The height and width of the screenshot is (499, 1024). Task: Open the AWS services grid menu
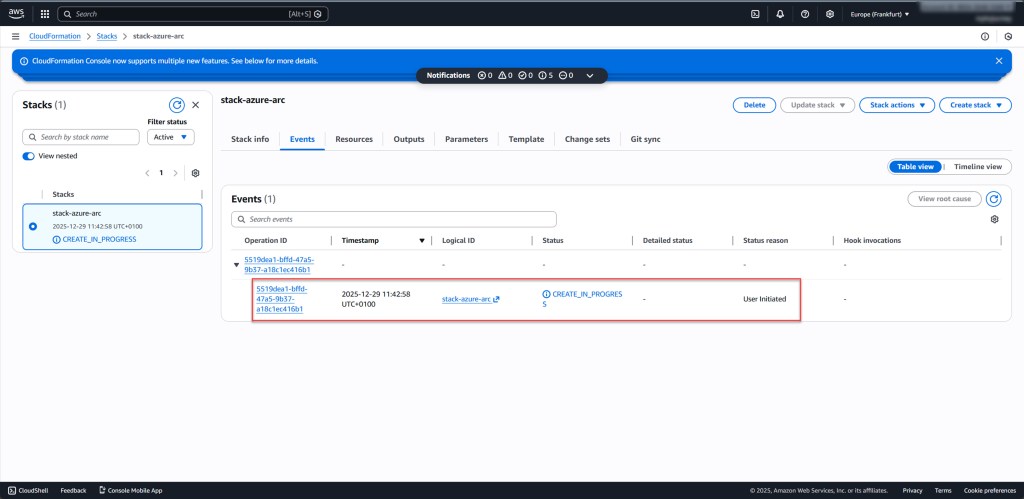tap(44, 14)
